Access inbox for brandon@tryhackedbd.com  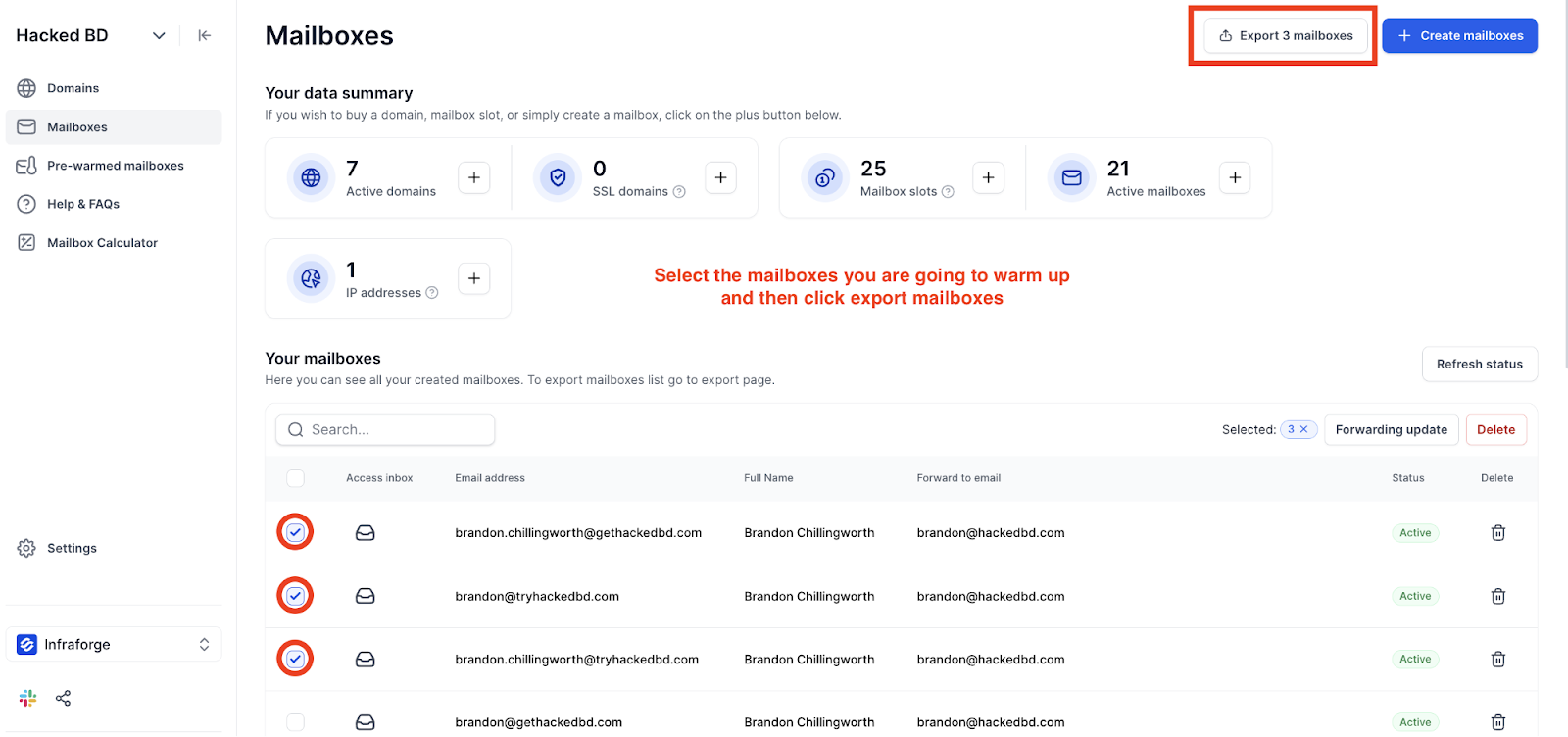pyautogui.click(x=366, y=596)
